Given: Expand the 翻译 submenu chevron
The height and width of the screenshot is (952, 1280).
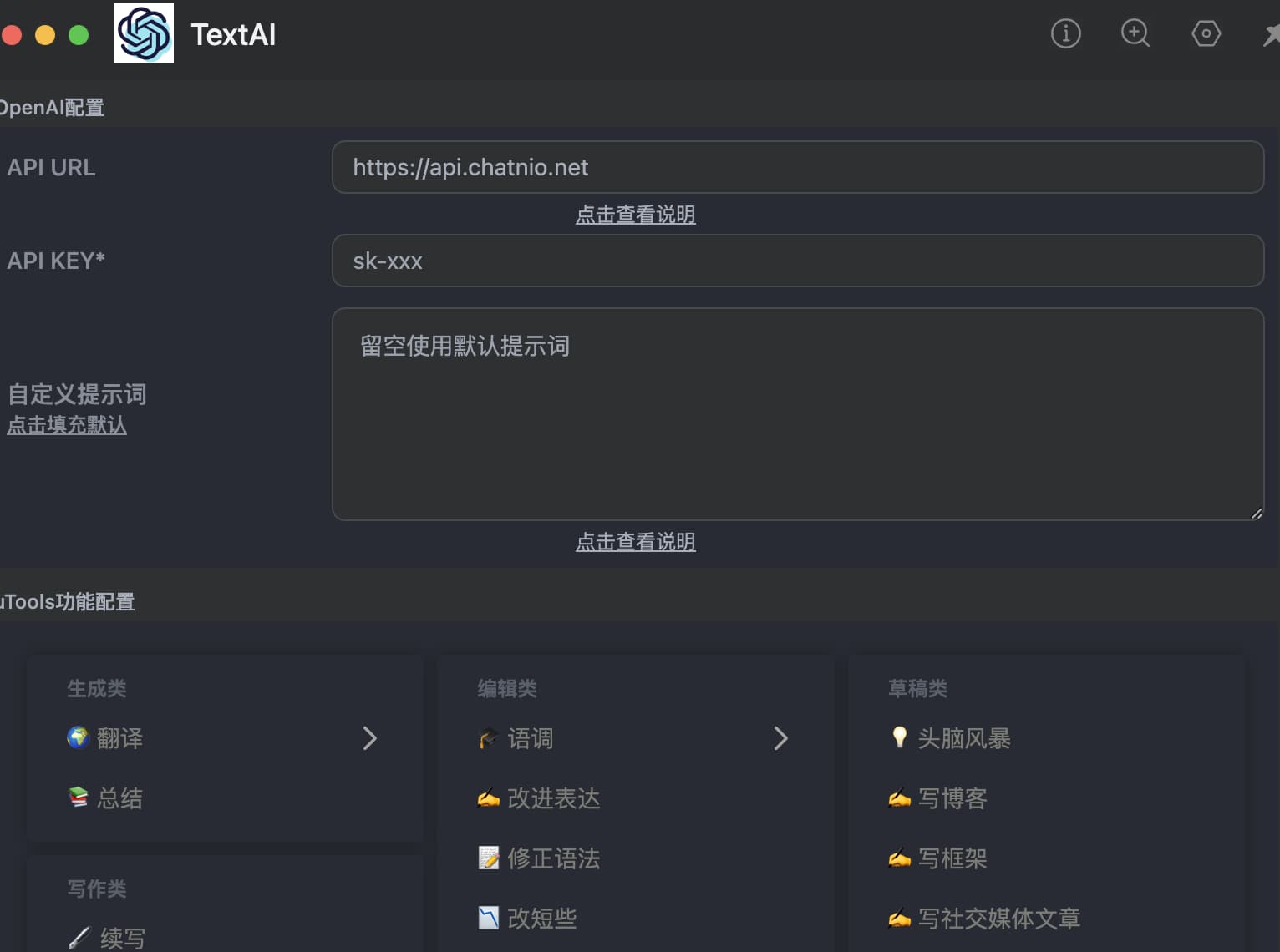Looking at the screenshot, I should tap(369, 738).
